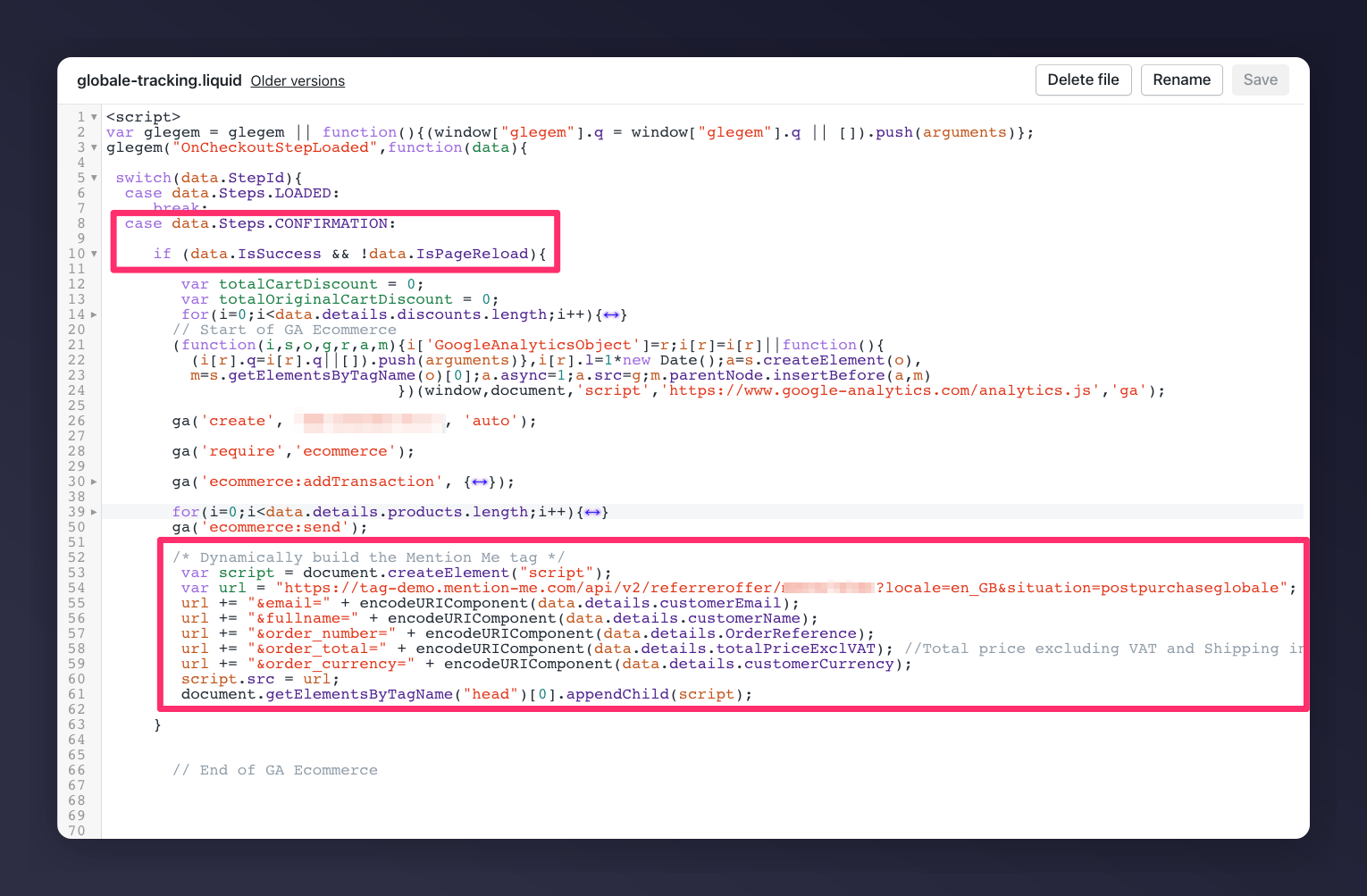
Task: Click the 'script.src = url;' line
Action: click(x=260, y=679)
